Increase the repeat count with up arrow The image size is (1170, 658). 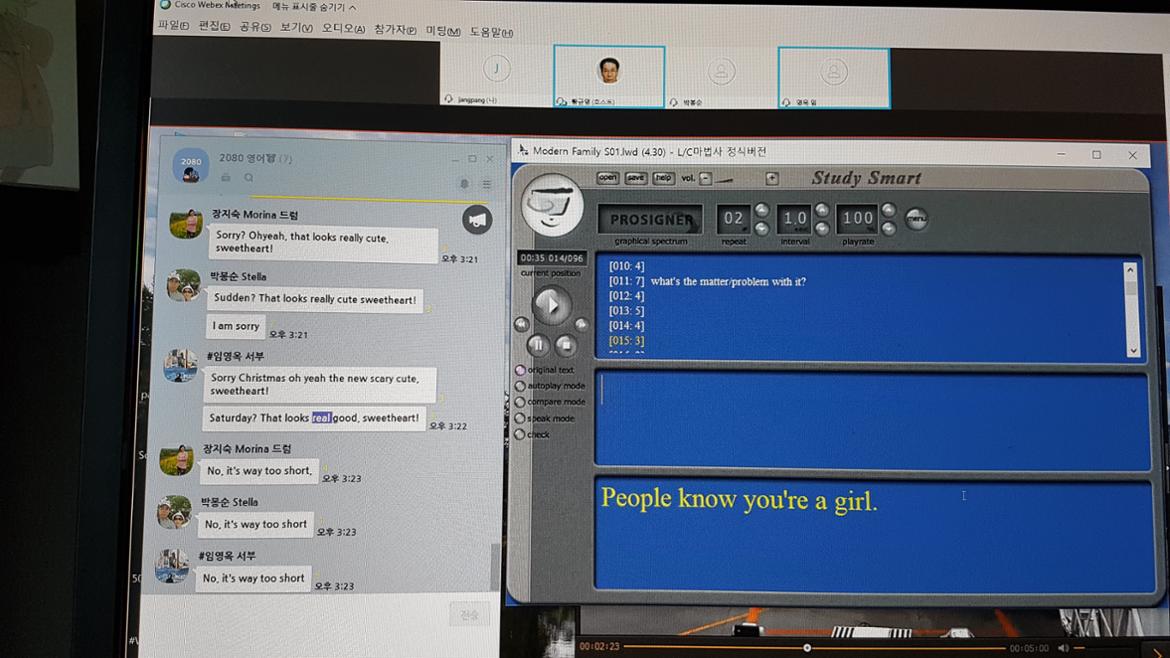pyautogui.click(x=762, y=210)
